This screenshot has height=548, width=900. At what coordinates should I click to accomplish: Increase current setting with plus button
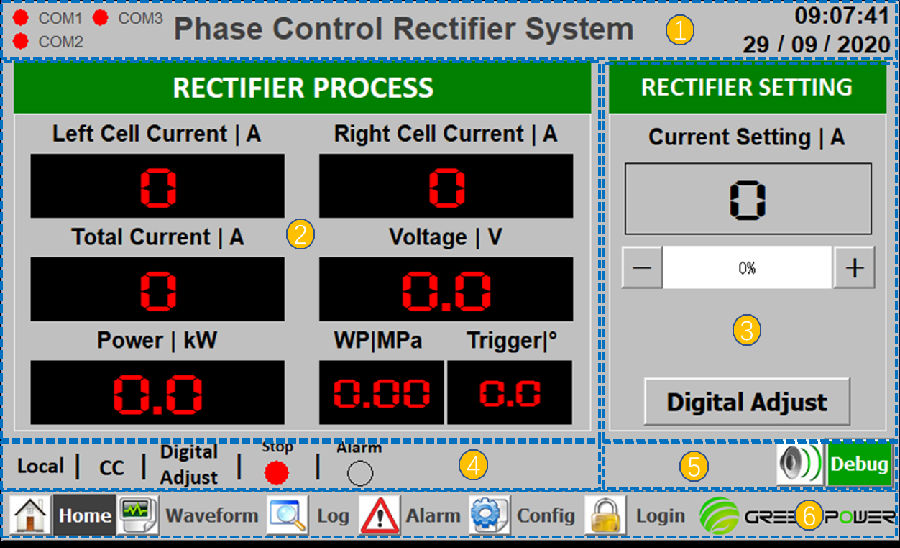pyautogui.click(x=854, y=268)
